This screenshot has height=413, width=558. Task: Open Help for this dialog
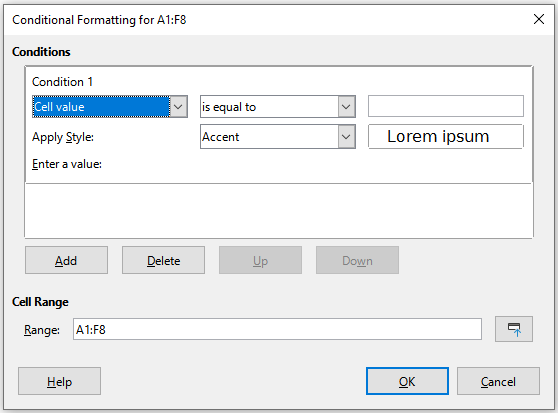pyautogui.click(x=59, y=381)
